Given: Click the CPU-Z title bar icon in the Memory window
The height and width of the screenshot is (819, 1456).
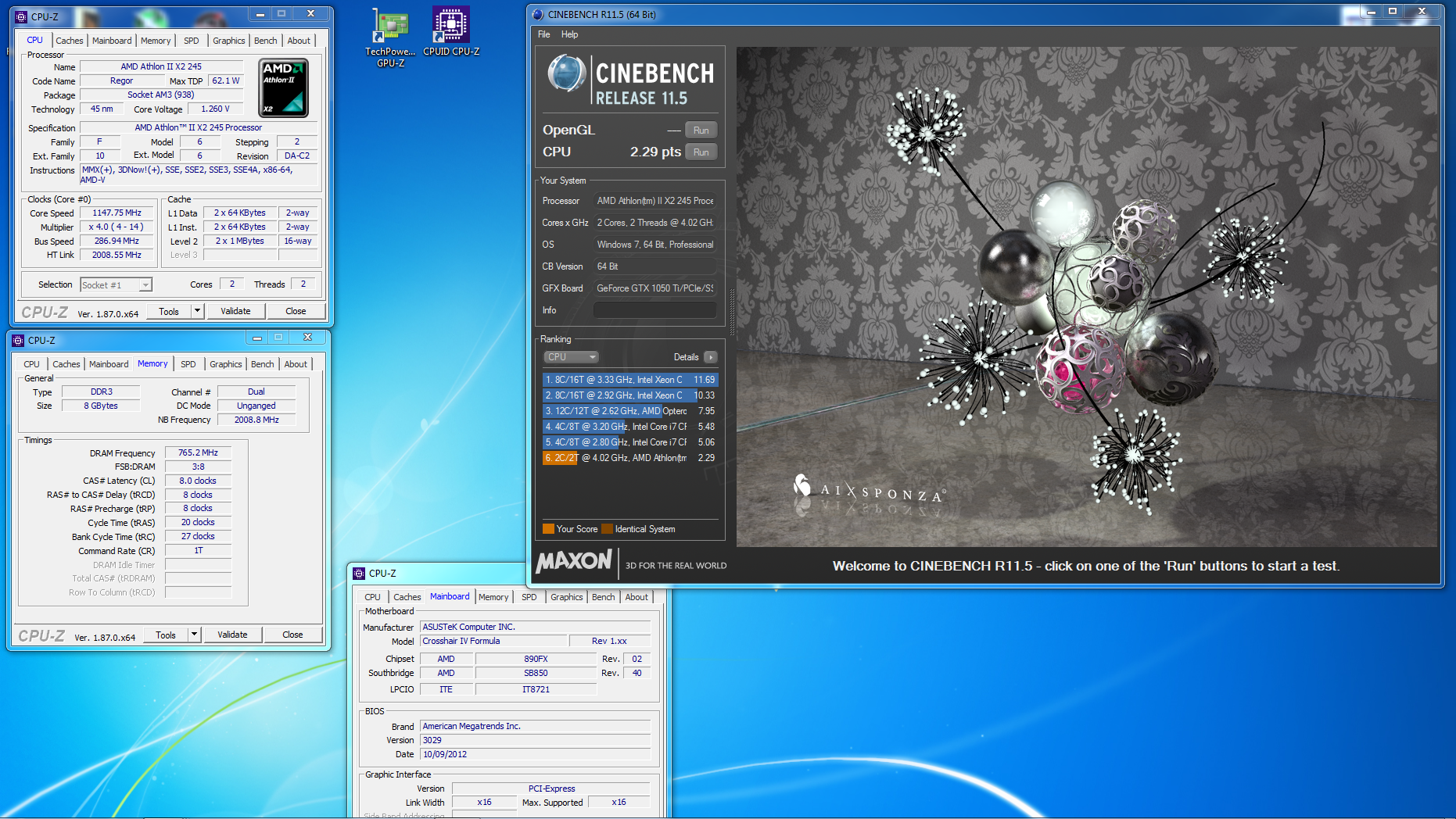Looking at the screenshot, I should click(18, 340).
